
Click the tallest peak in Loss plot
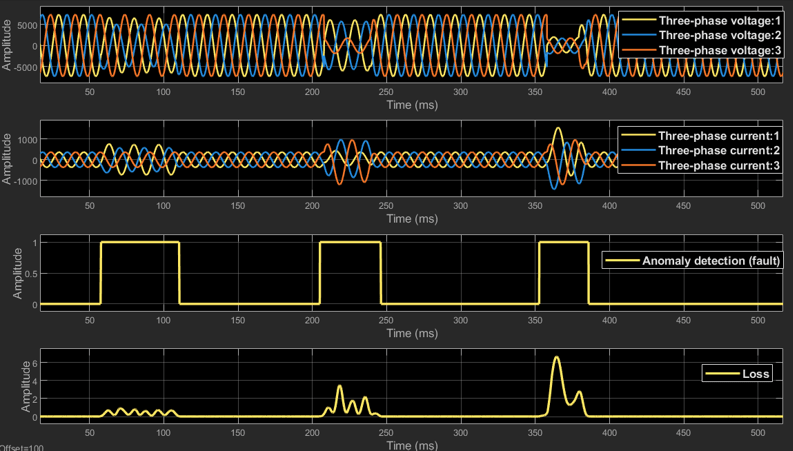(557, 357)
